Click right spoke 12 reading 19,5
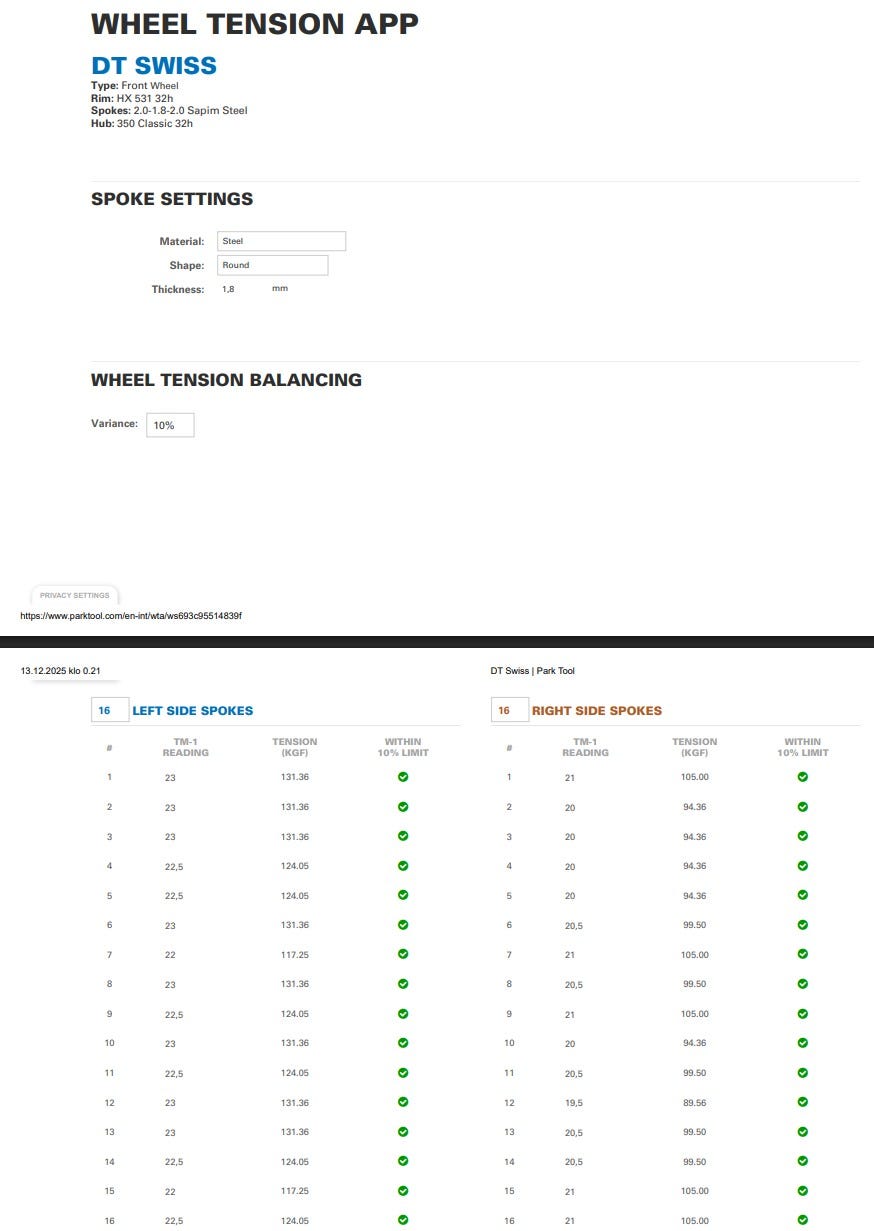The width and height of the screenshot is (874, 1231). 574,1103
